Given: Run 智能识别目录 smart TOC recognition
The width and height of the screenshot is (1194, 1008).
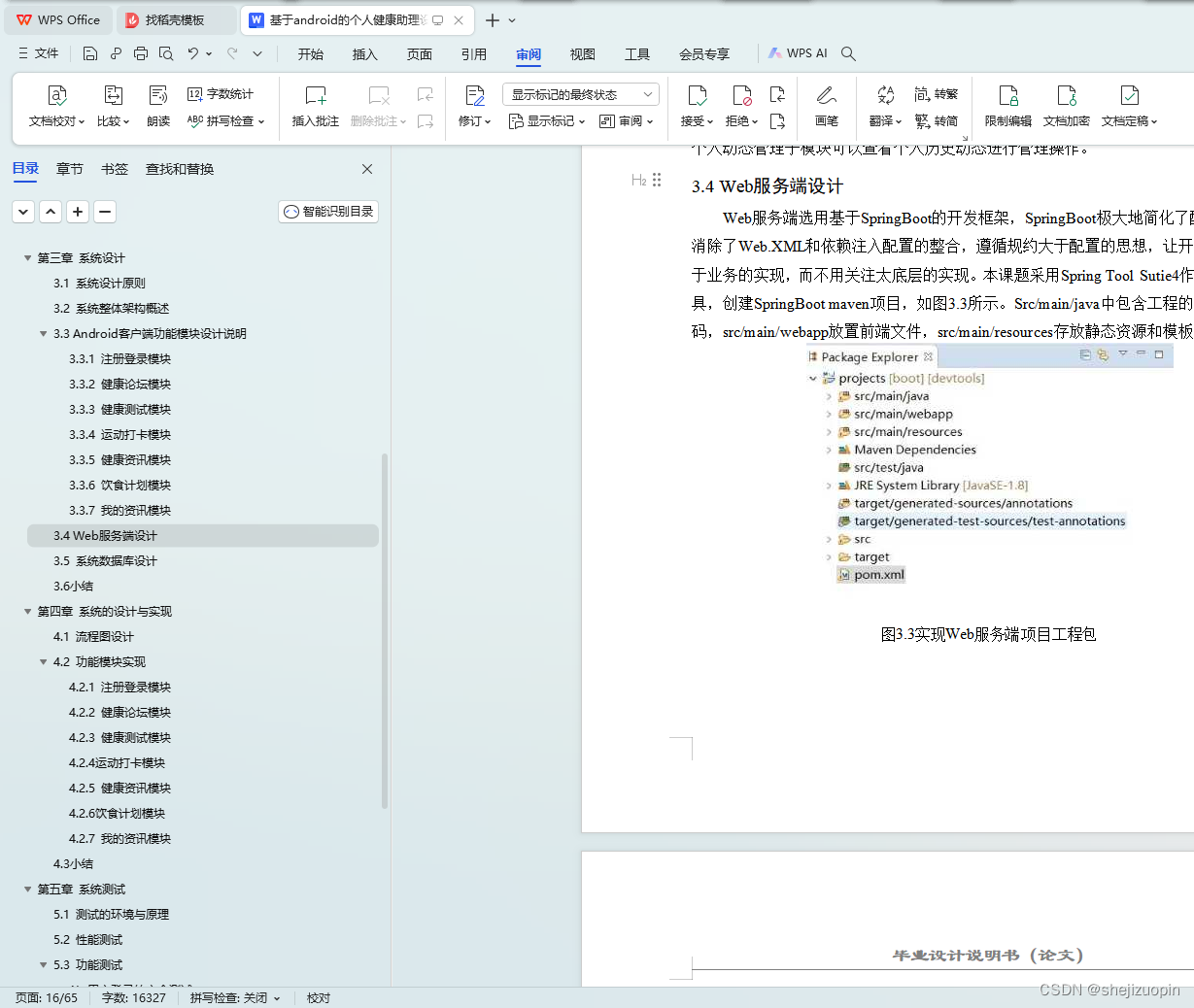Looking at the screenshot, I should (x=327, y=211).
